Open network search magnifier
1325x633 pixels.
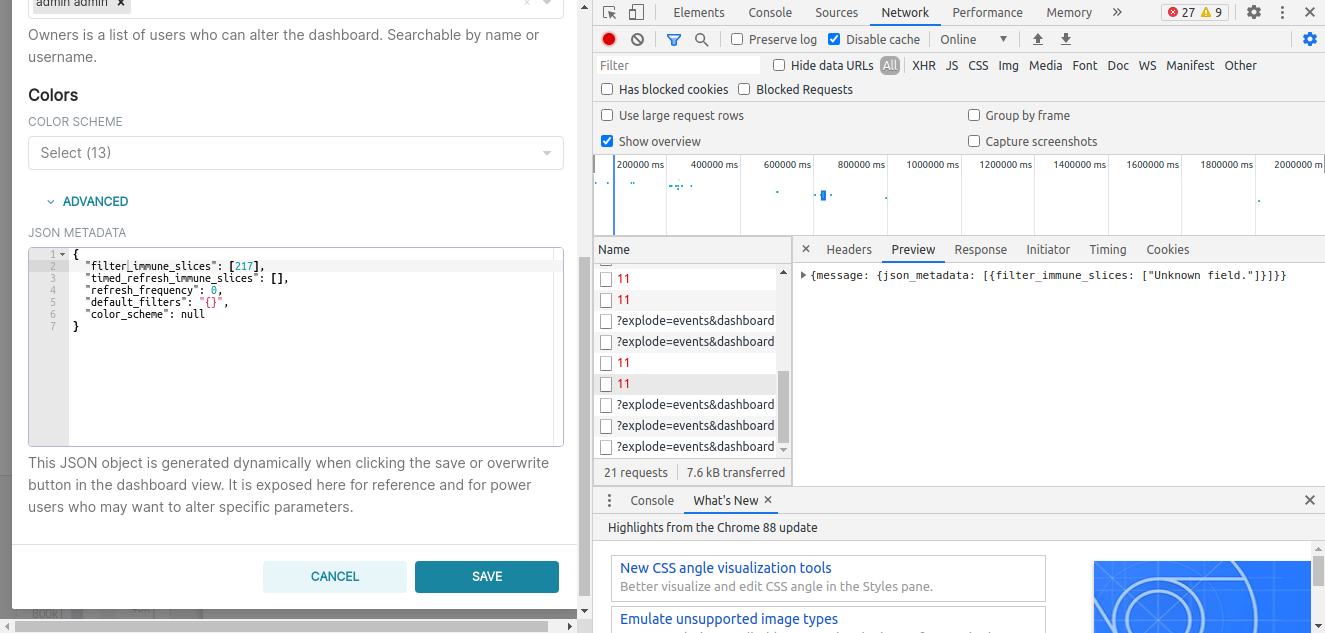(x=701, y=39)
